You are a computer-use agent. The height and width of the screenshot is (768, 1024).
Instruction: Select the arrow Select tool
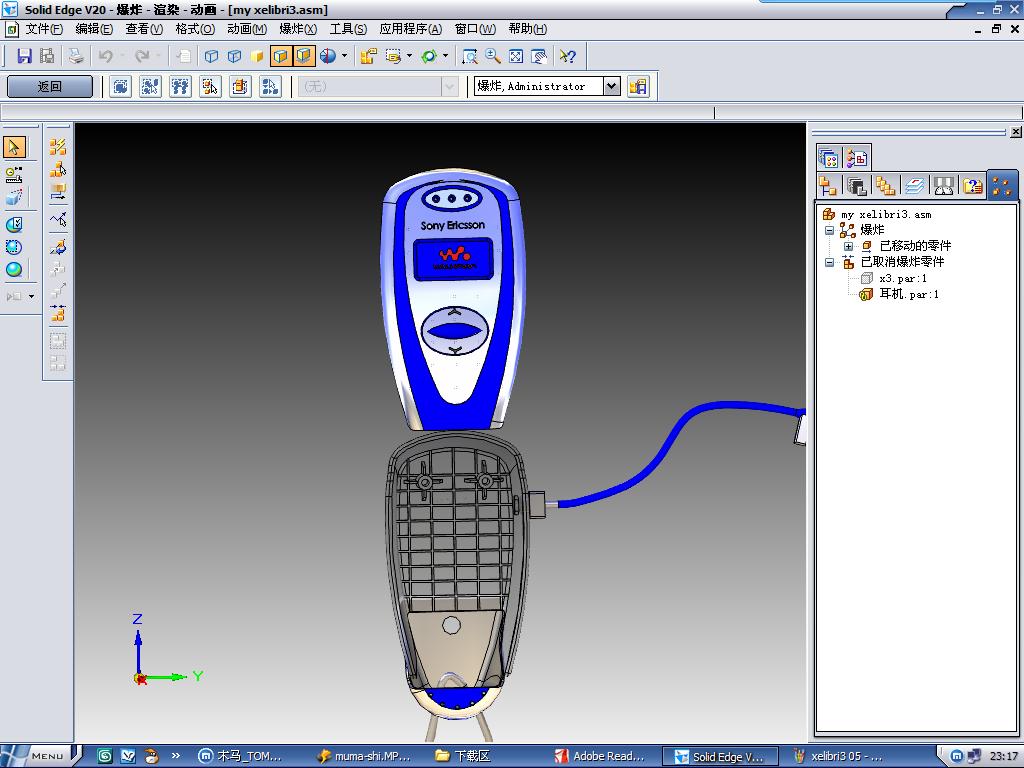click(x=14, y=147)
